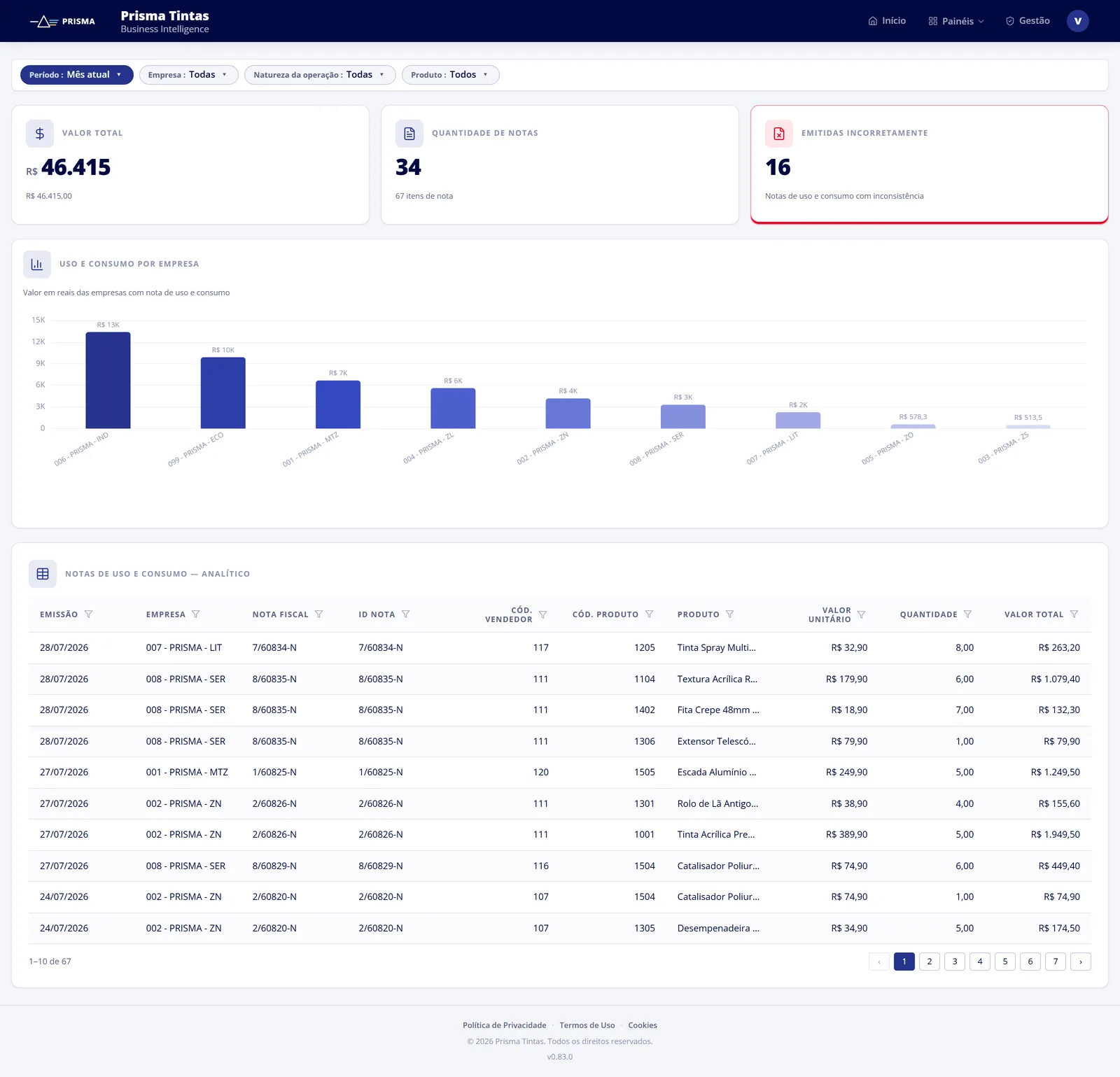This screenshot has width=1120, height=1077.
Task: Go to page 3 of table
Action: point(955,962)
